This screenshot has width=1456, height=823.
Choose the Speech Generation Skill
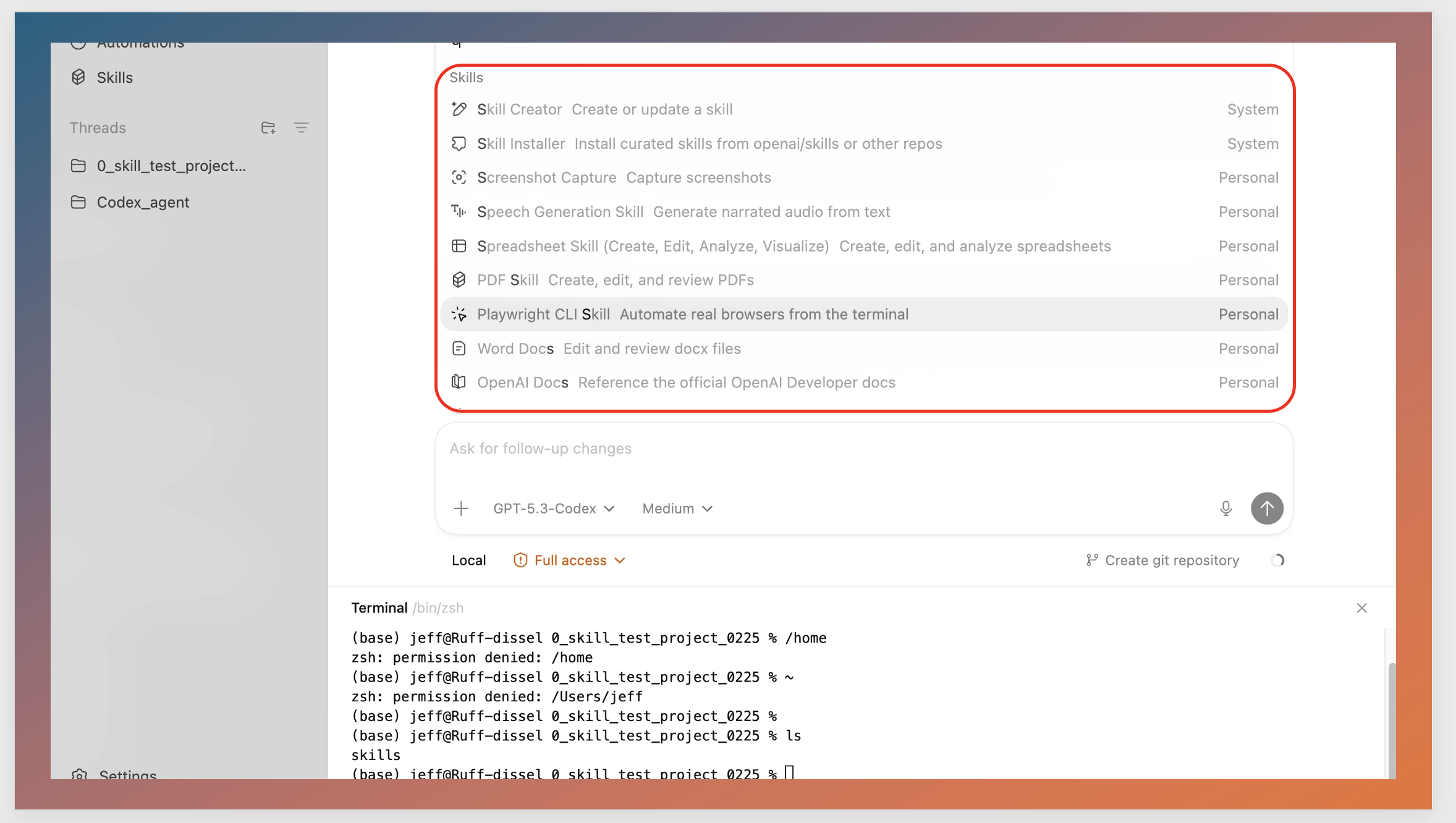coord(864,212)
